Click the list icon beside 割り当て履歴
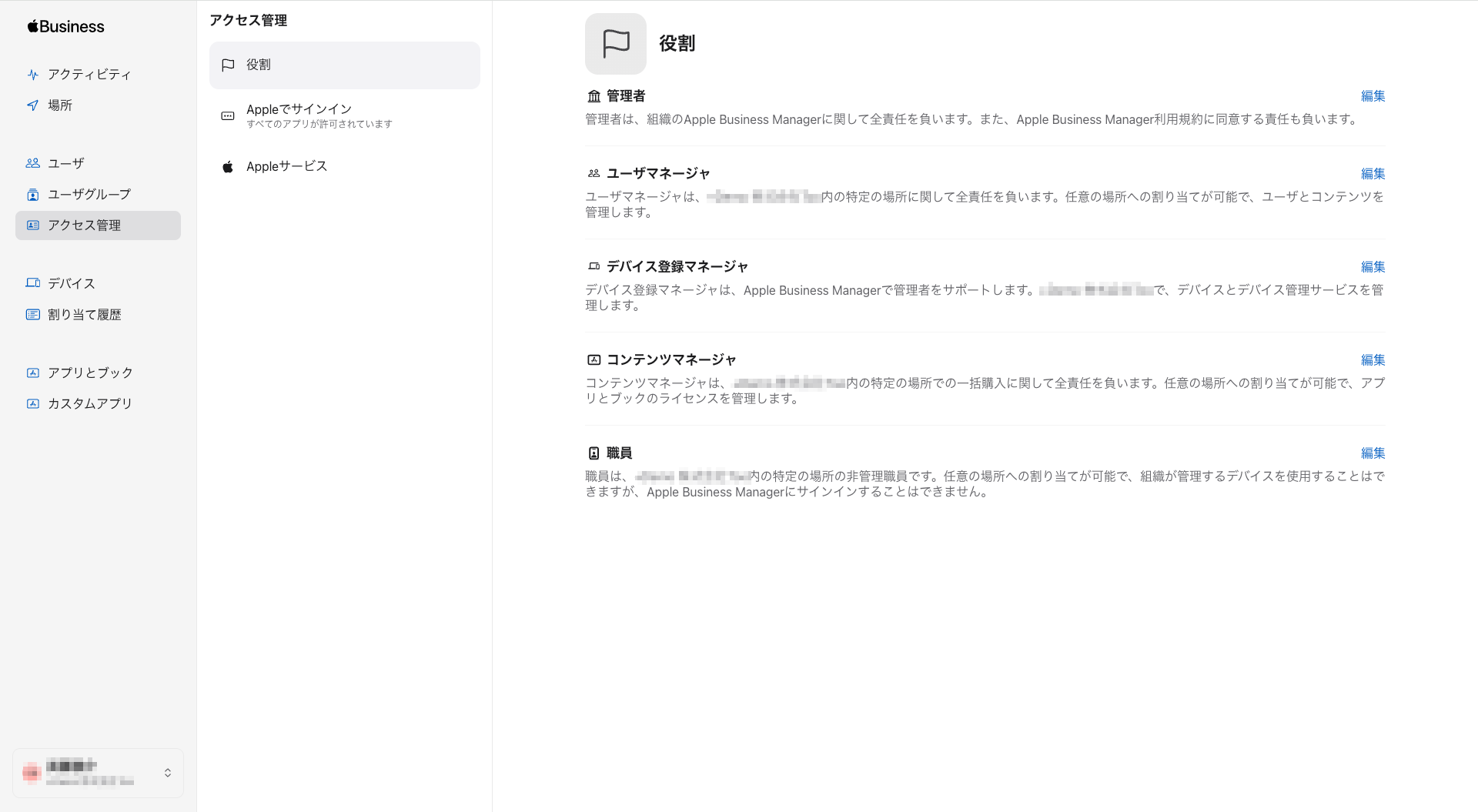This screenshot has height=812, width=1478. point(32,314)
